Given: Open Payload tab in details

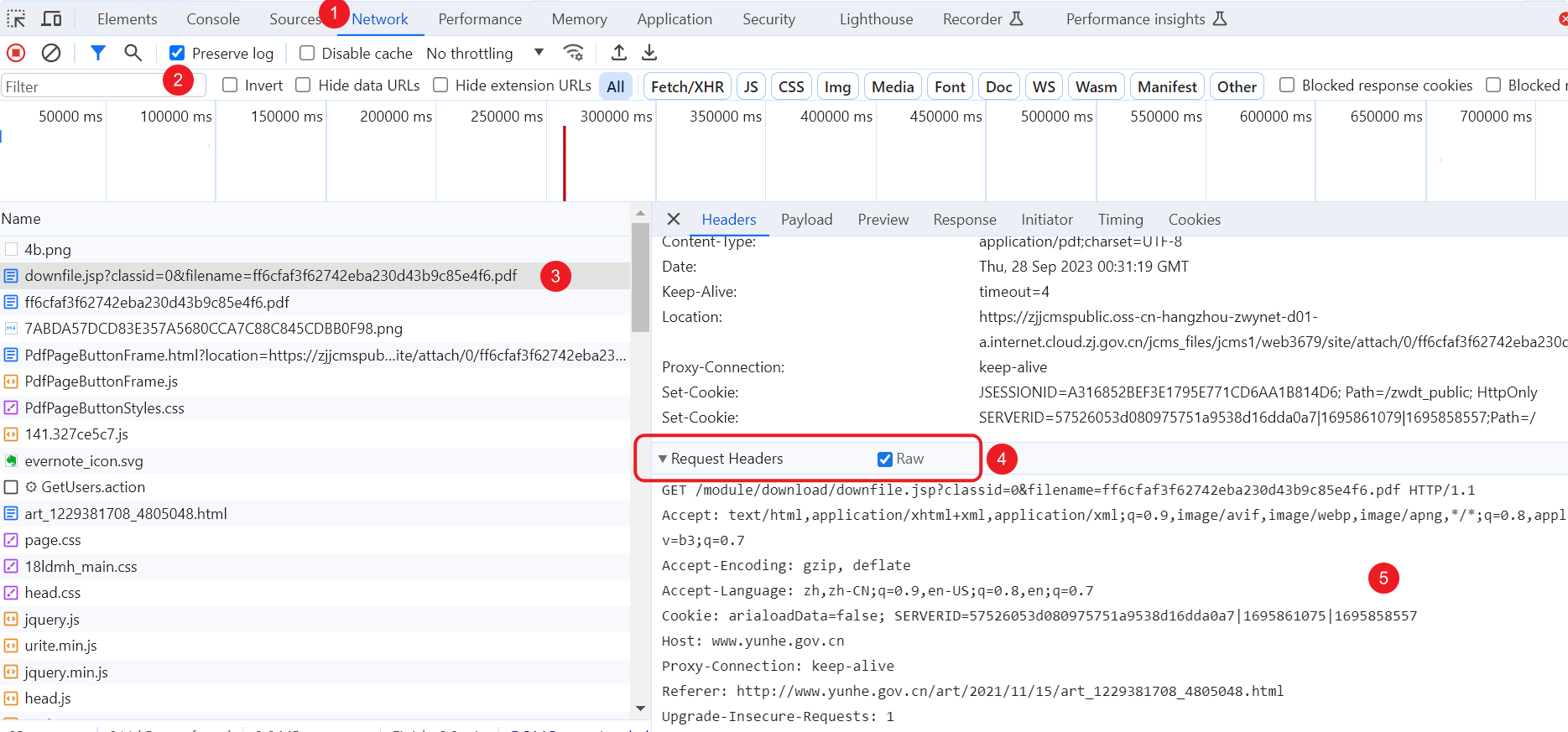Looking at the screenshot, I should (x=806, y=219).
